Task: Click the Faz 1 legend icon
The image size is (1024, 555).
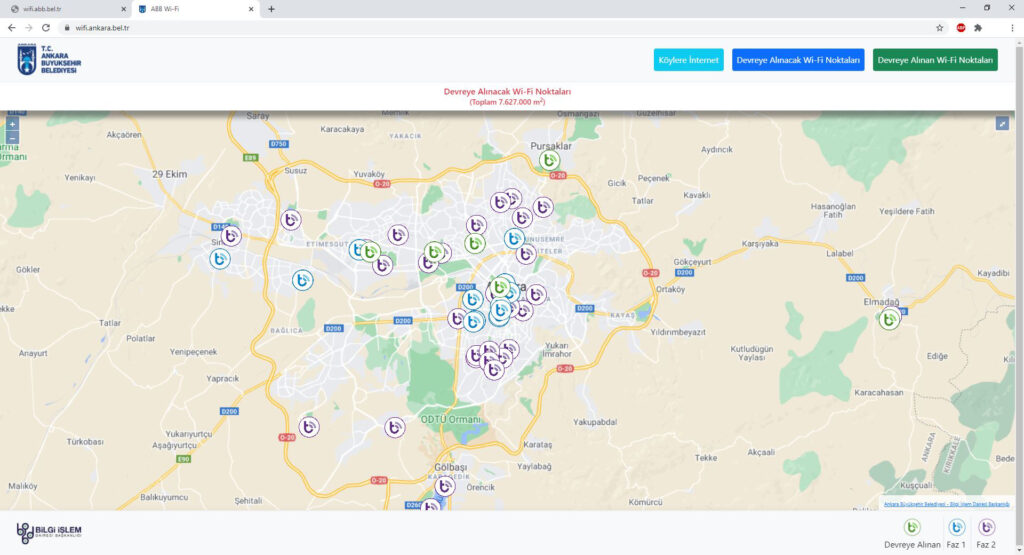Action: tap(956, 527)
